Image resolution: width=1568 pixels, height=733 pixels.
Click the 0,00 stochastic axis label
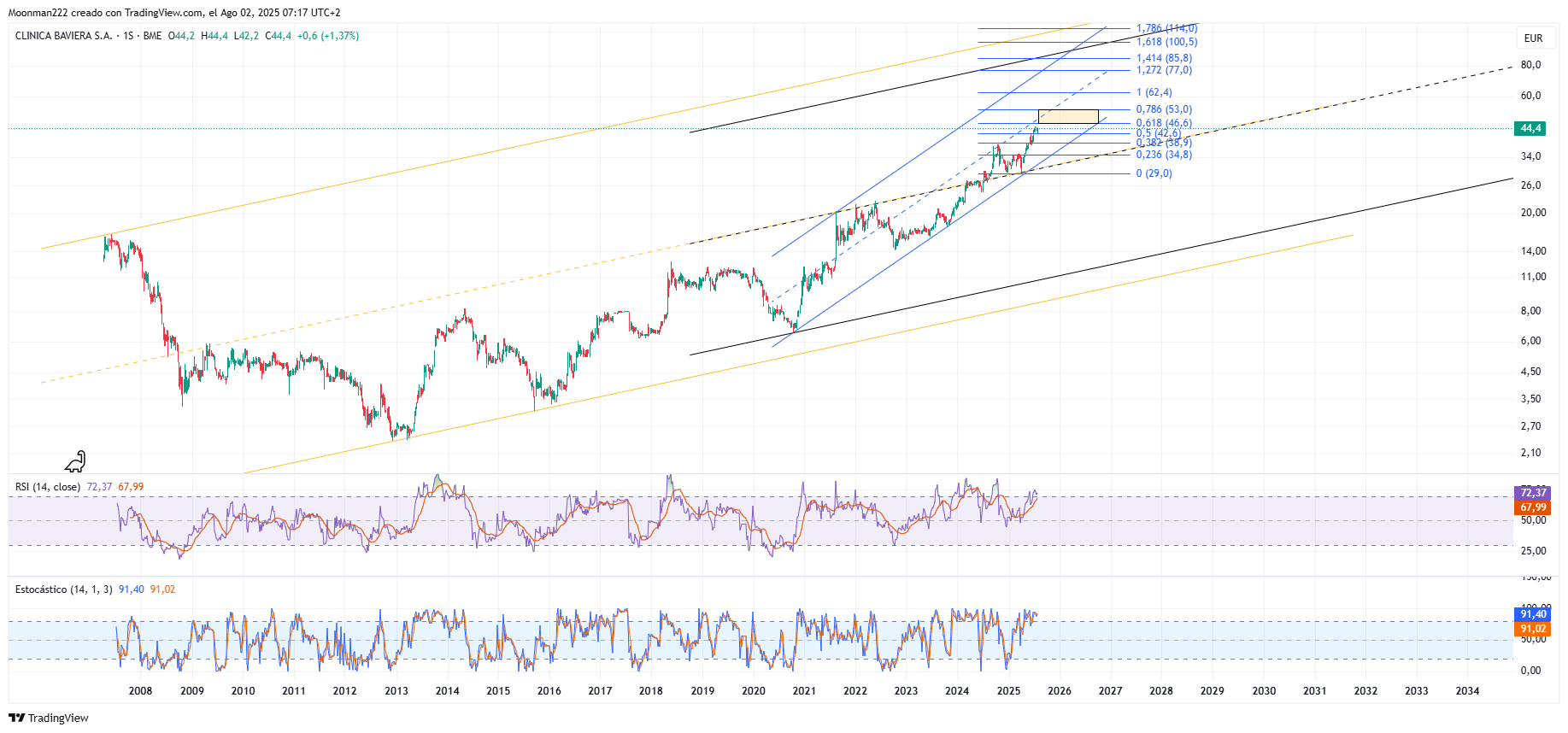1530,671
